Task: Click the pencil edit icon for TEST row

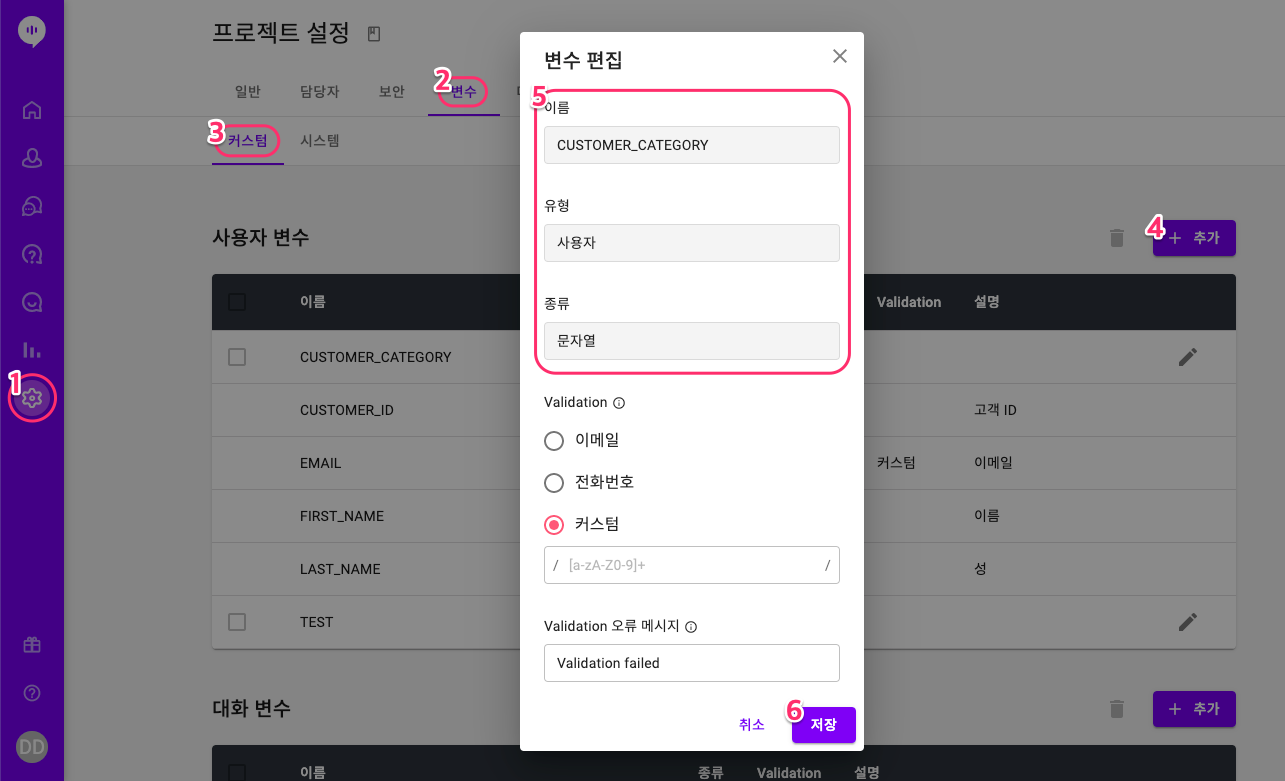Action: coord(1187,622)
